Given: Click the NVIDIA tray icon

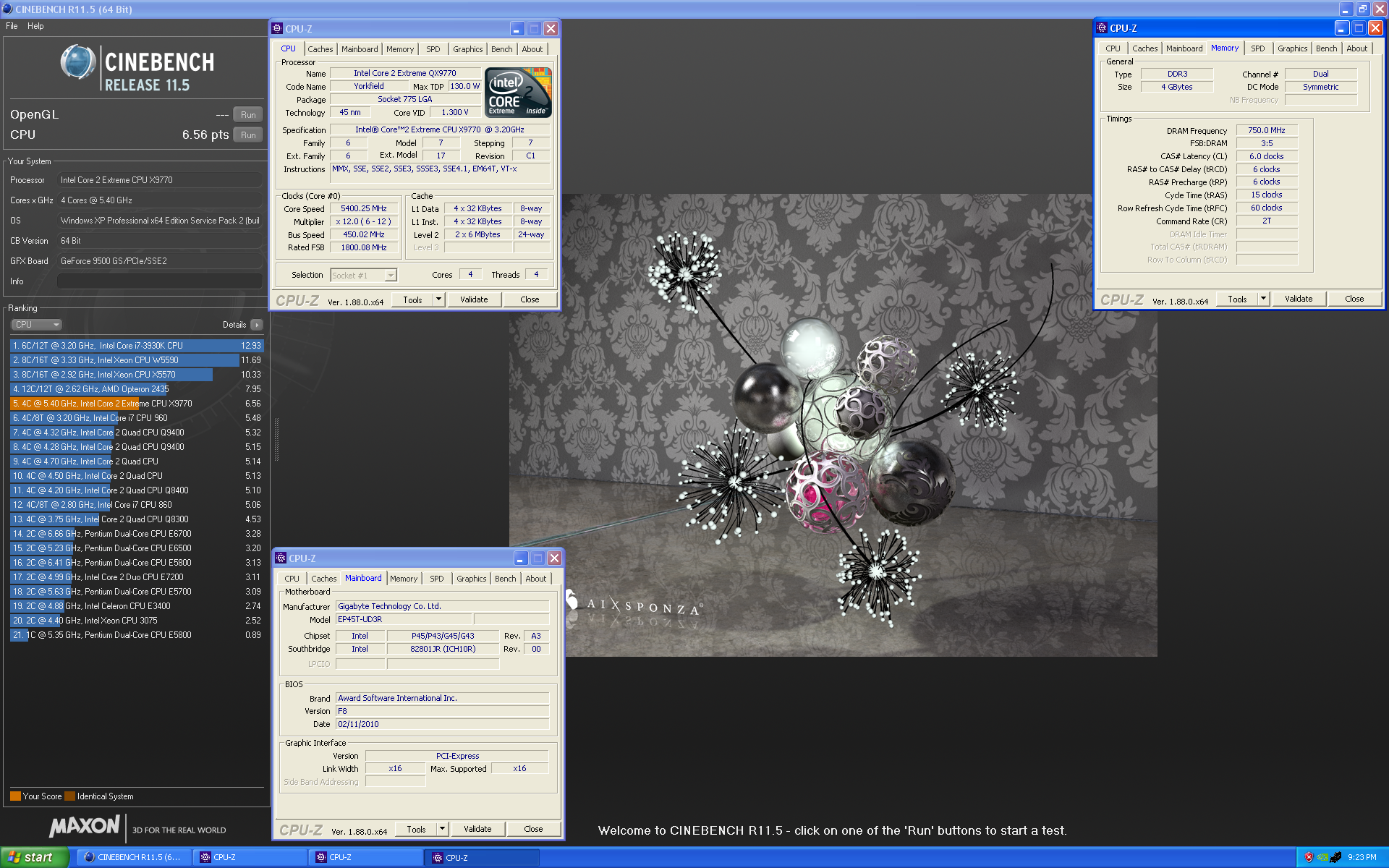Looking at the screenshot, I should [x=1322, y=857].
